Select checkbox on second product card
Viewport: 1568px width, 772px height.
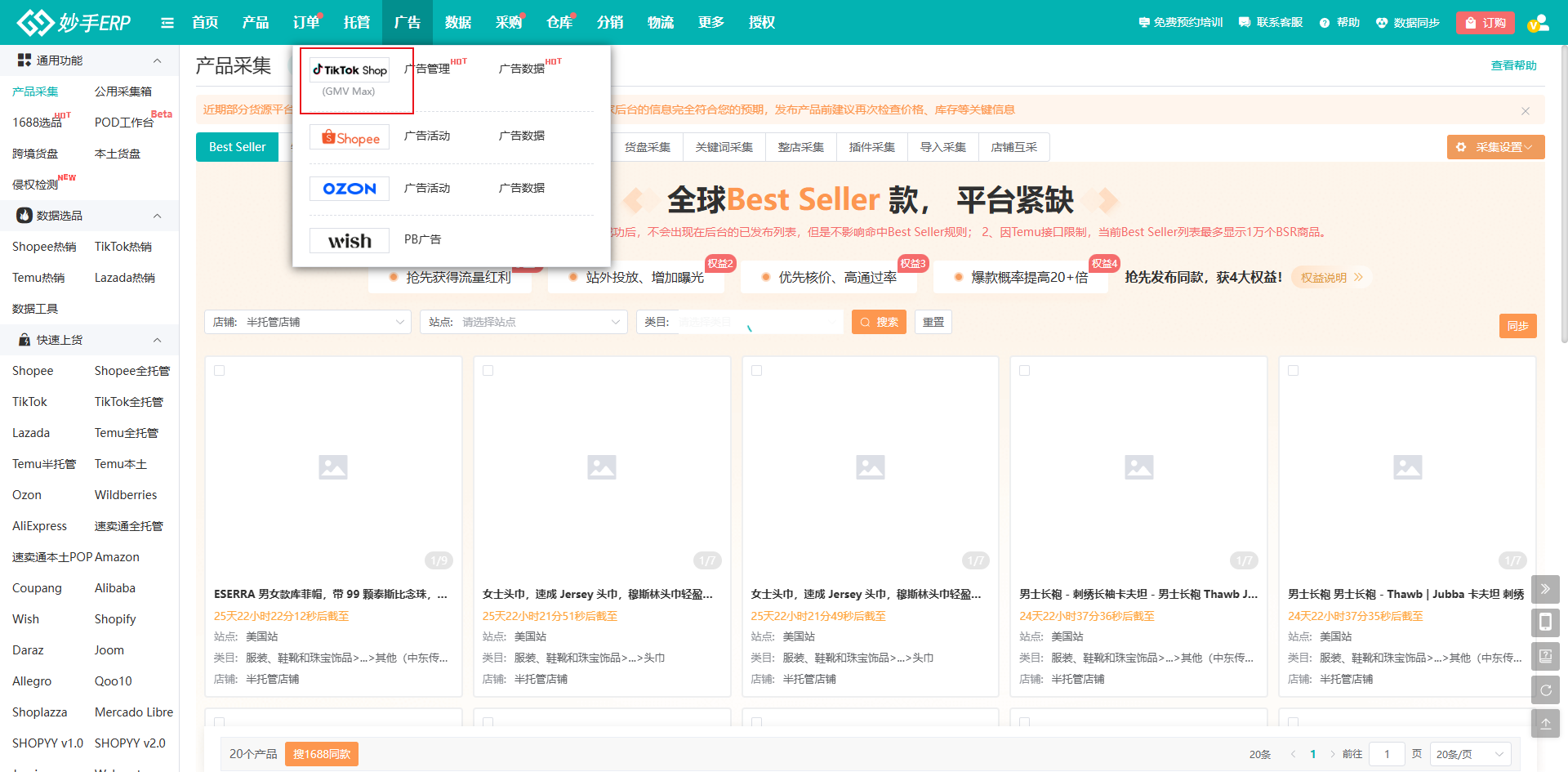pos(488,371)
